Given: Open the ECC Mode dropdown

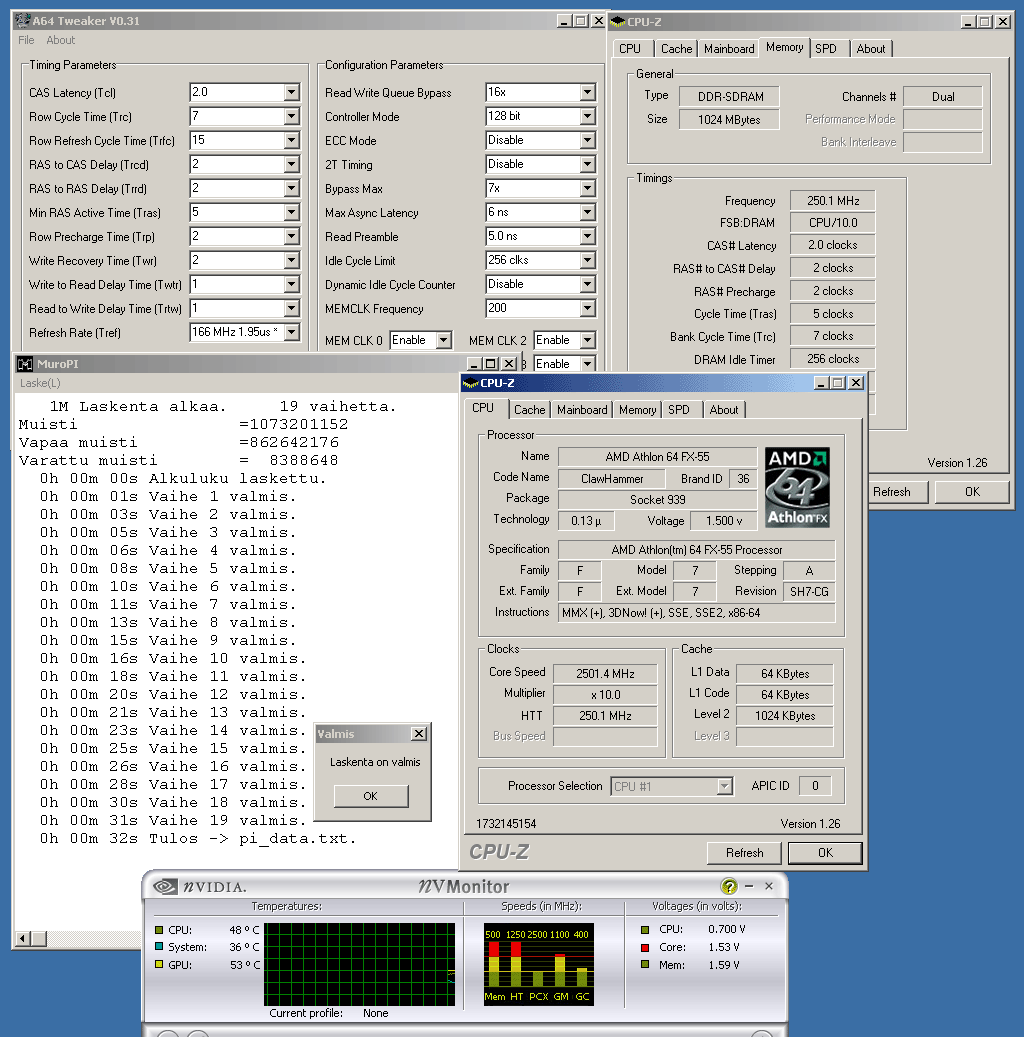Looking at the screenshot, I should coord(587,141).
